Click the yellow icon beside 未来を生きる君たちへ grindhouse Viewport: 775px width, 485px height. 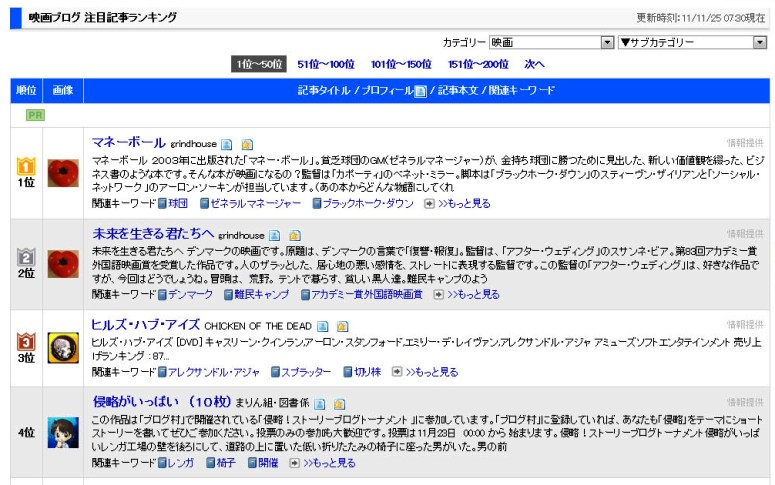click(295, 236)
